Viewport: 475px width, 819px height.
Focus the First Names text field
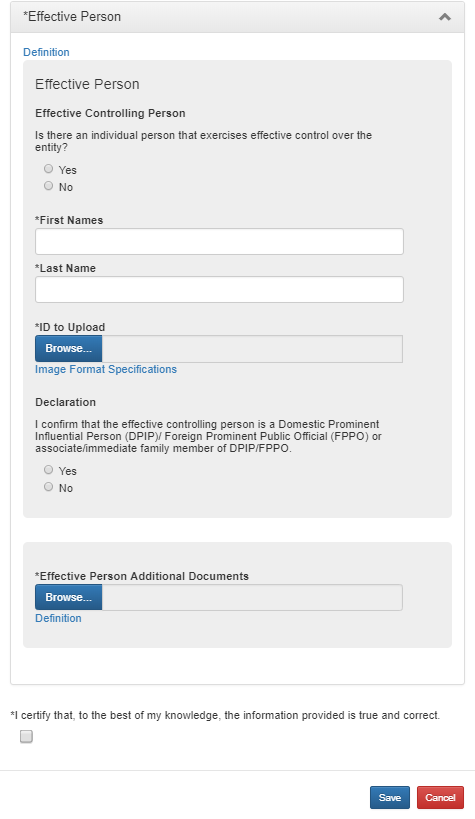(219, 242)
